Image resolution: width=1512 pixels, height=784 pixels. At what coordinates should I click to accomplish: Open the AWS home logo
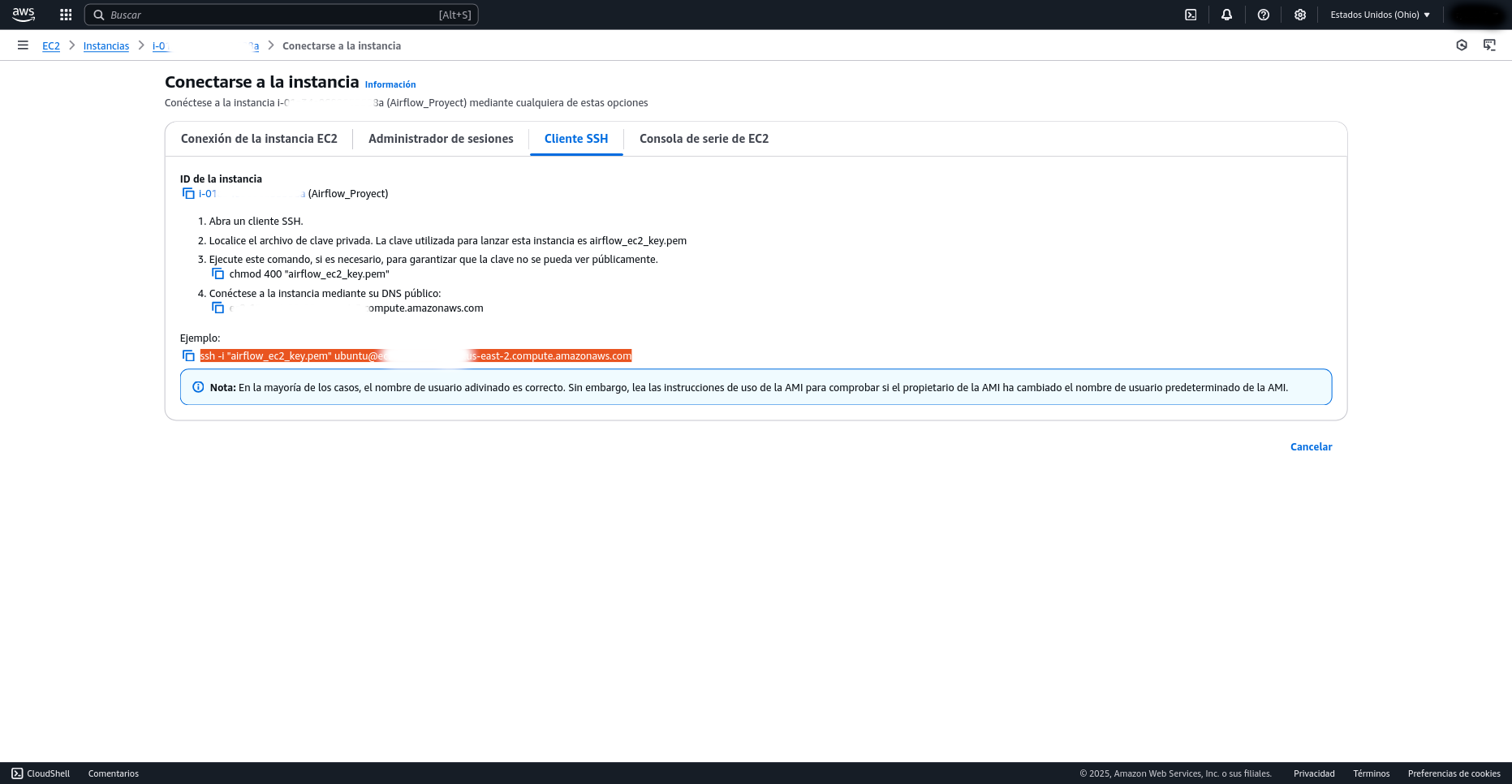click(x=24, y=15)
